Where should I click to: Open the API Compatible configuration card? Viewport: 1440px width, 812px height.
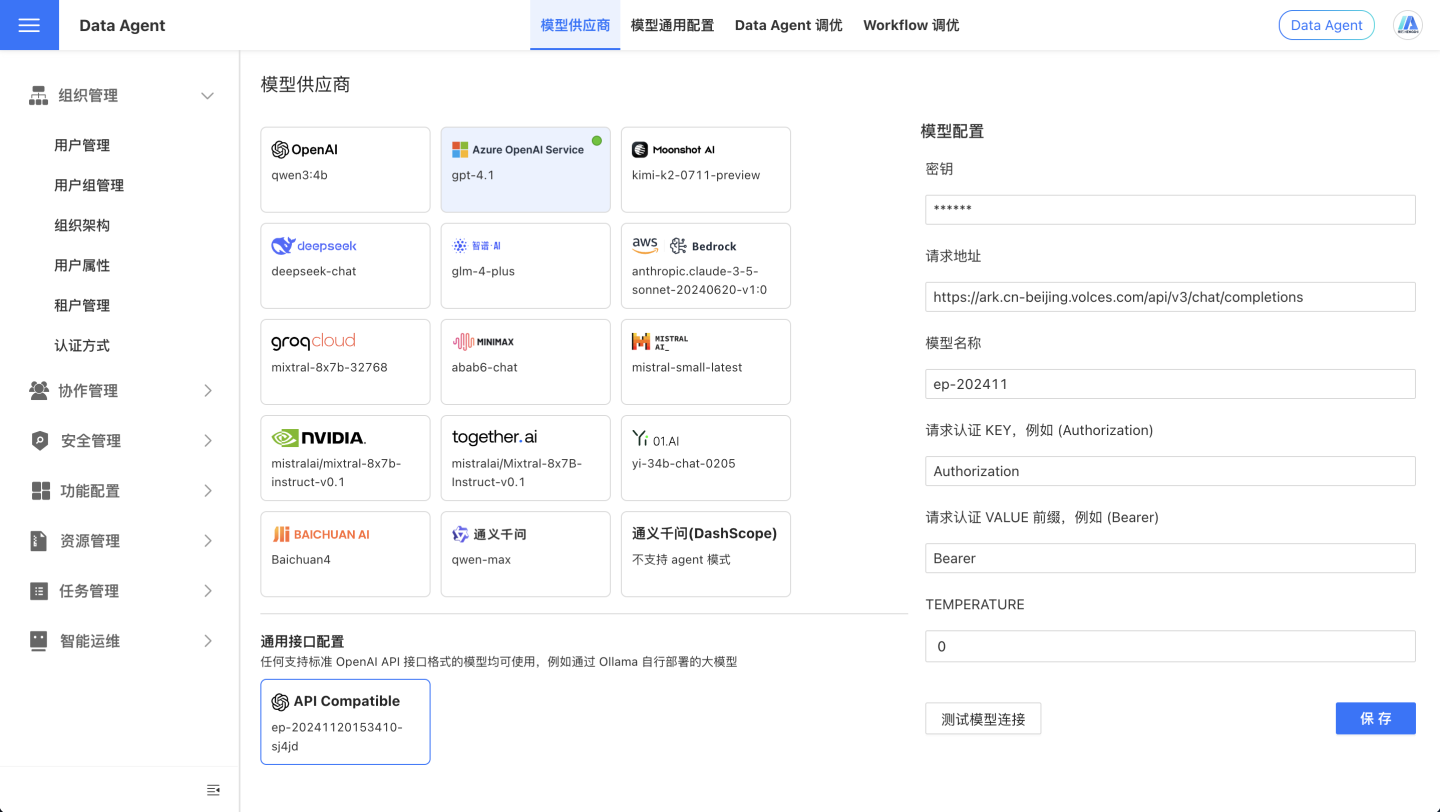click(x=345, y=721)
